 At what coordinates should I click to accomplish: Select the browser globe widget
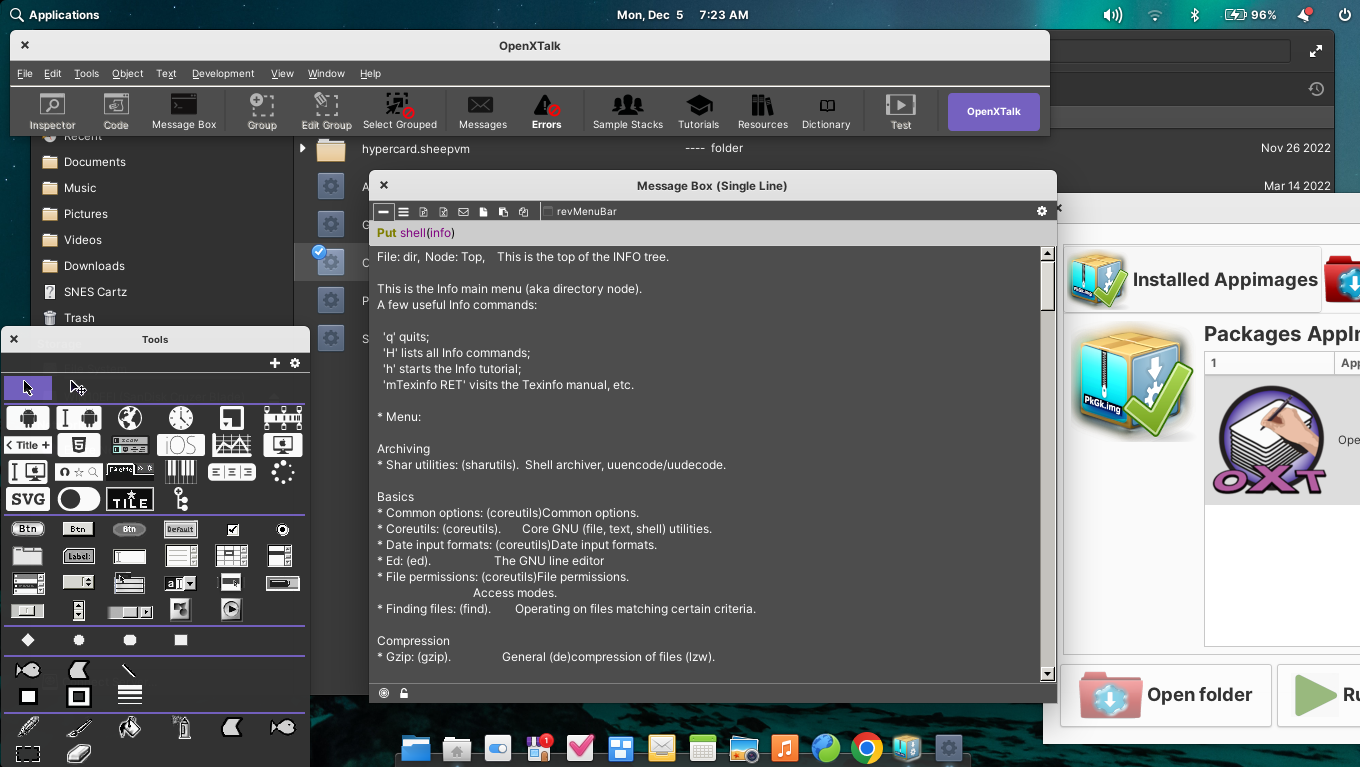click(130, 418)
